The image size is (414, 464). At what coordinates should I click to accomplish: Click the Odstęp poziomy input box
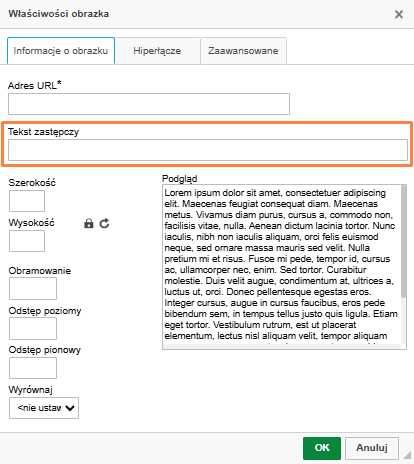point(33,329)
